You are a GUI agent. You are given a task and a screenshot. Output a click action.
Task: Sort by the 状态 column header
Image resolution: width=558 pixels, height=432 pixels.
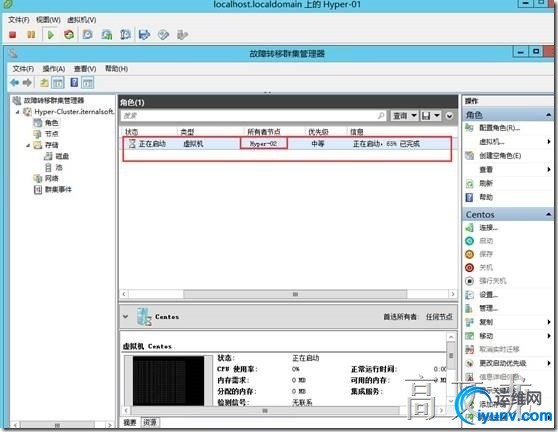132,132
